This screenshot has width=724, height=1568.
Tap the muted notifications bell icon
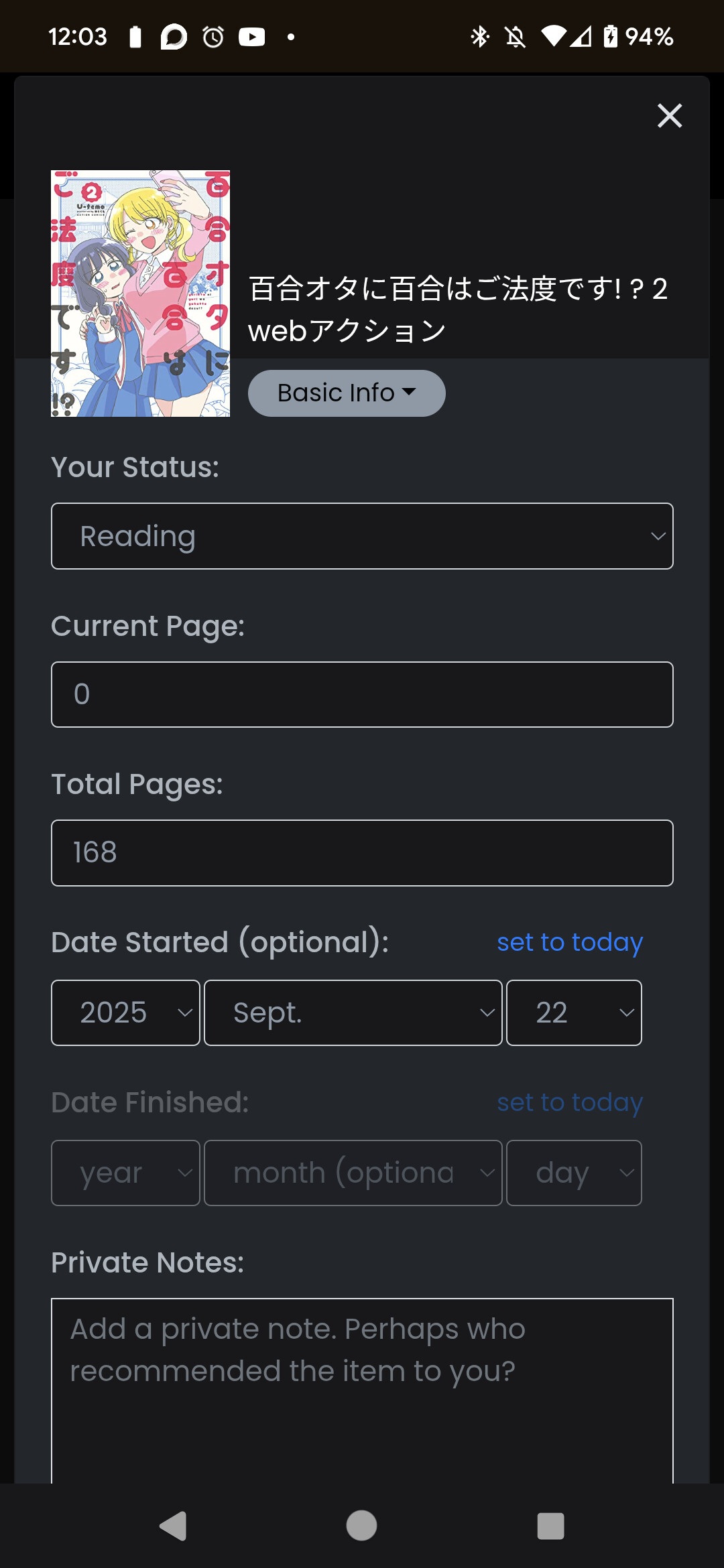(515, 37)
